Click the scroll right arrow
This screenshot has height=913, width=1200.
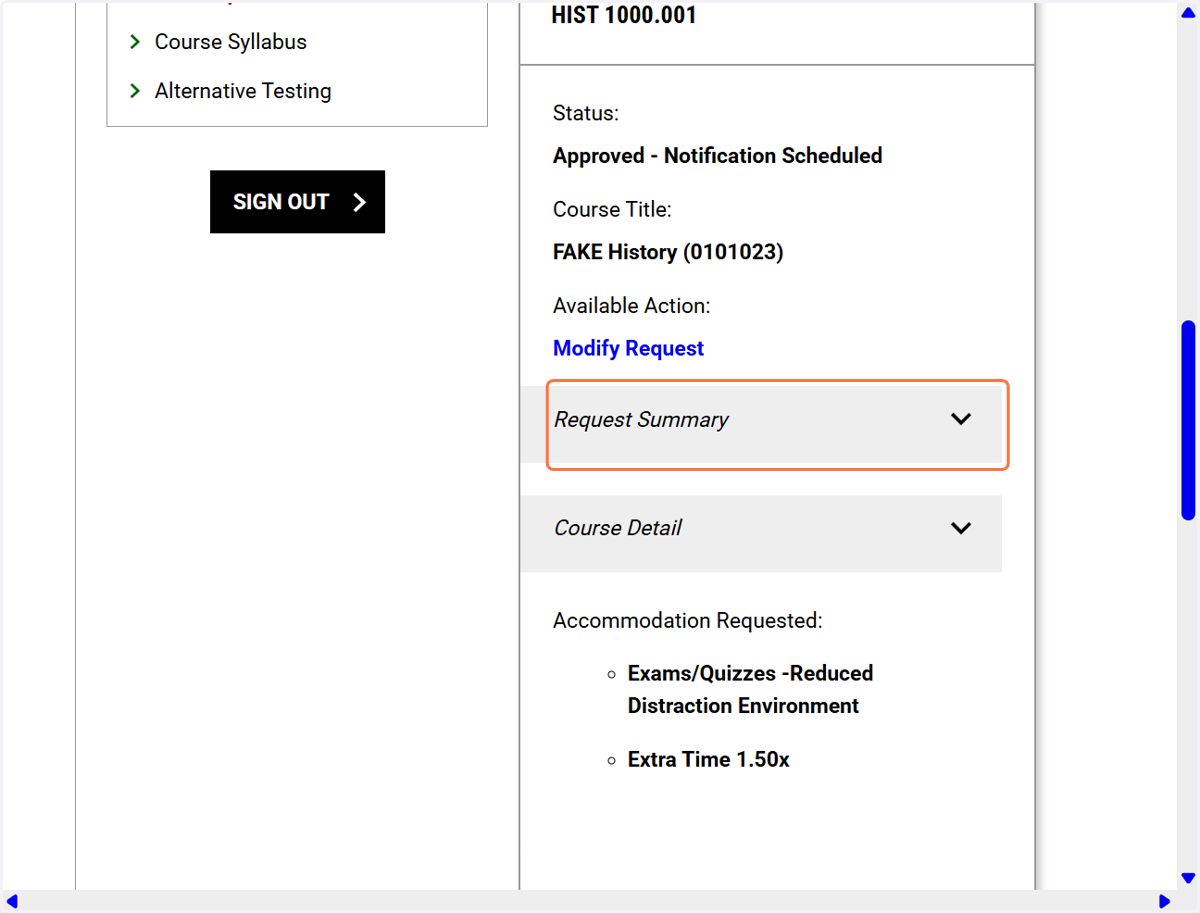[x=1164, y=901]
